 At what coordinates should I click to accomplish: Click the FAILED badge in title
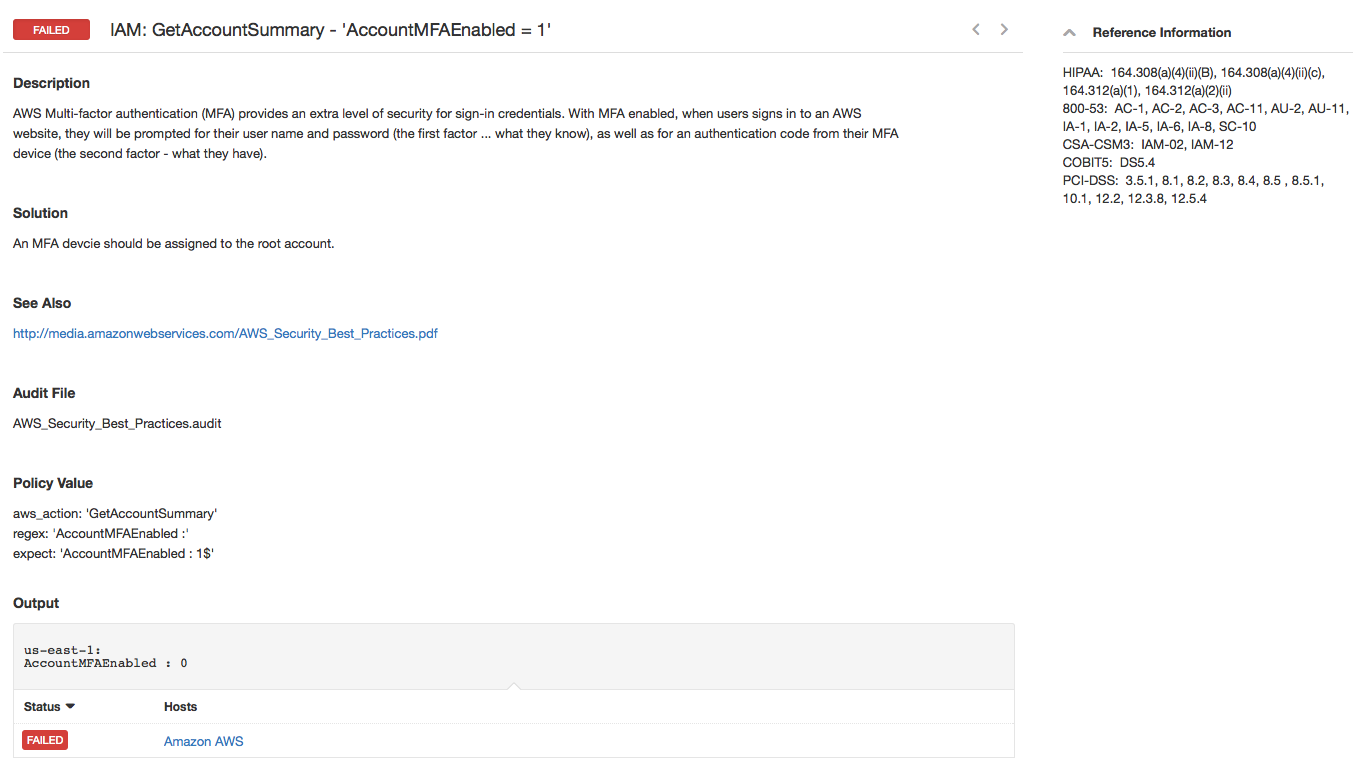(x=51, y=30)
